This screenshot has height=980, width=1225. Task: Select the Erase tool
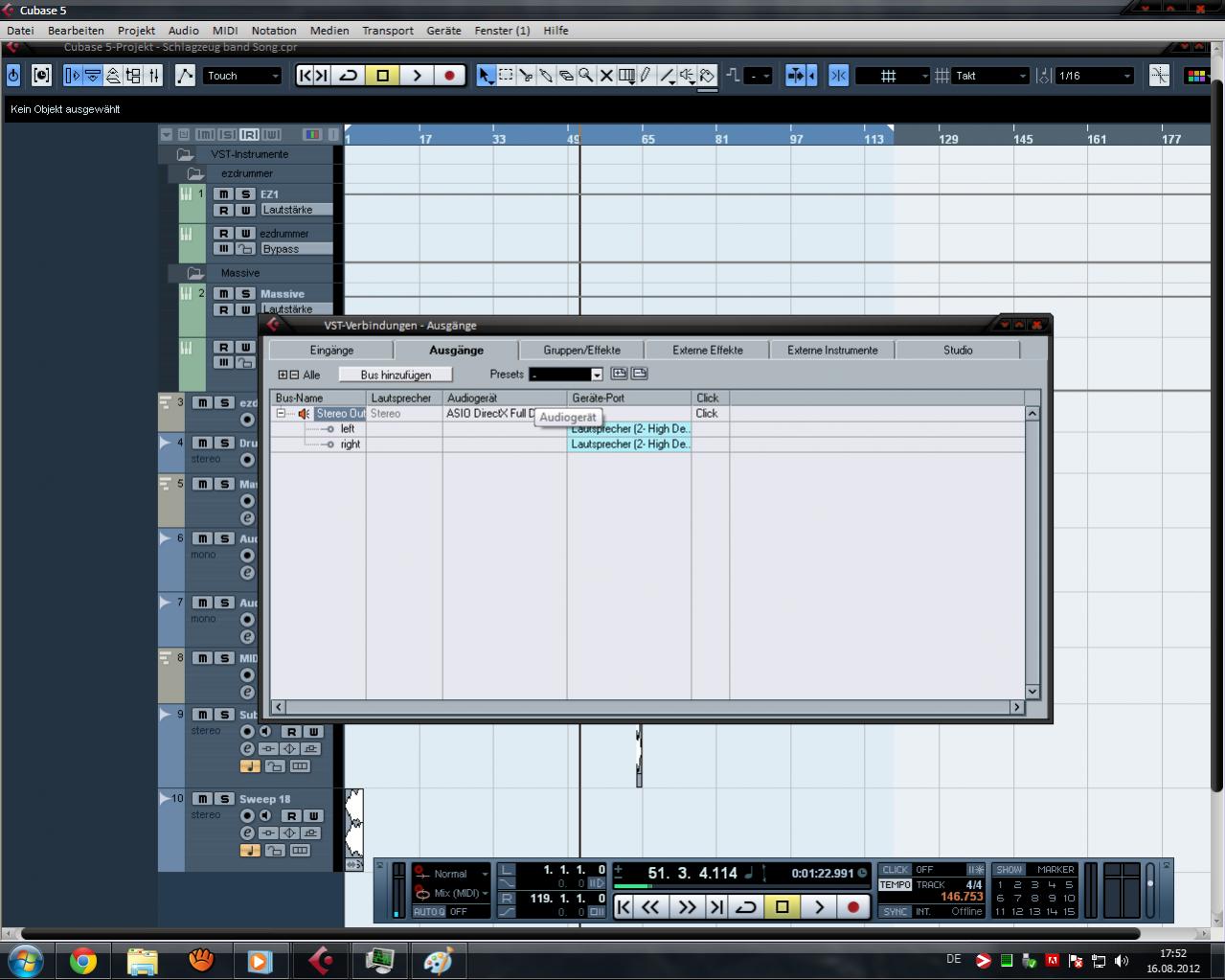pos(566,76)
